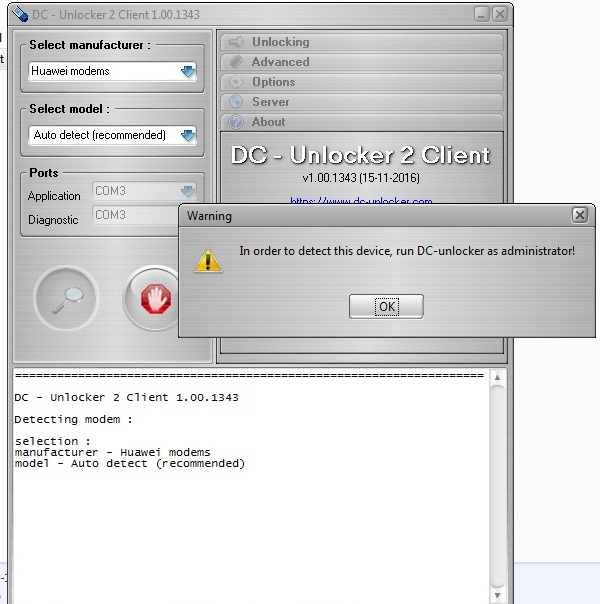
Task: Click OK in the Warning dialog
Action: point(386,307)
